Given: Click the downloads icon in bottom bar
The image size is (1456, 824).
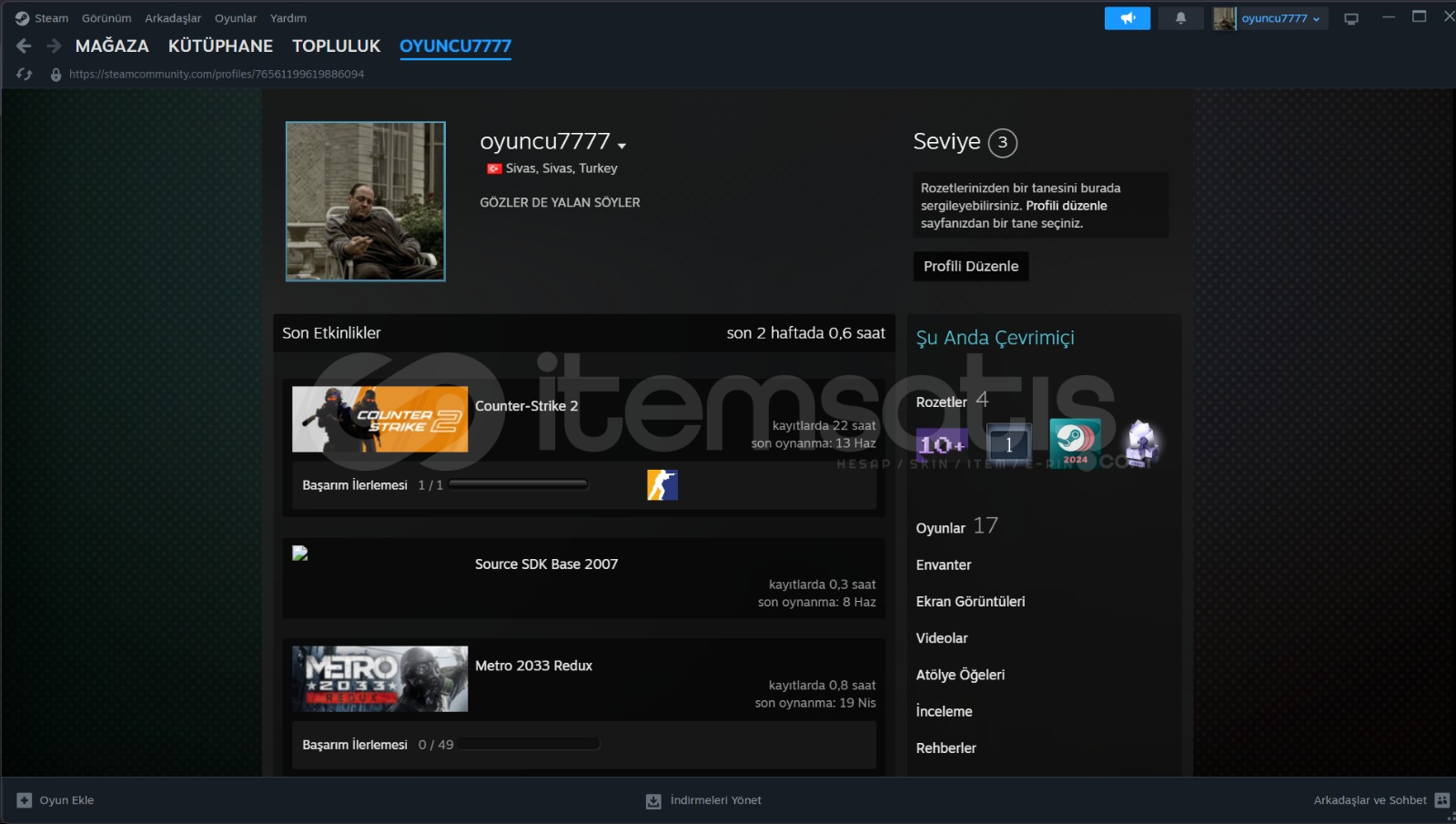Looking at the screenshot, I should tap(653, 801).
